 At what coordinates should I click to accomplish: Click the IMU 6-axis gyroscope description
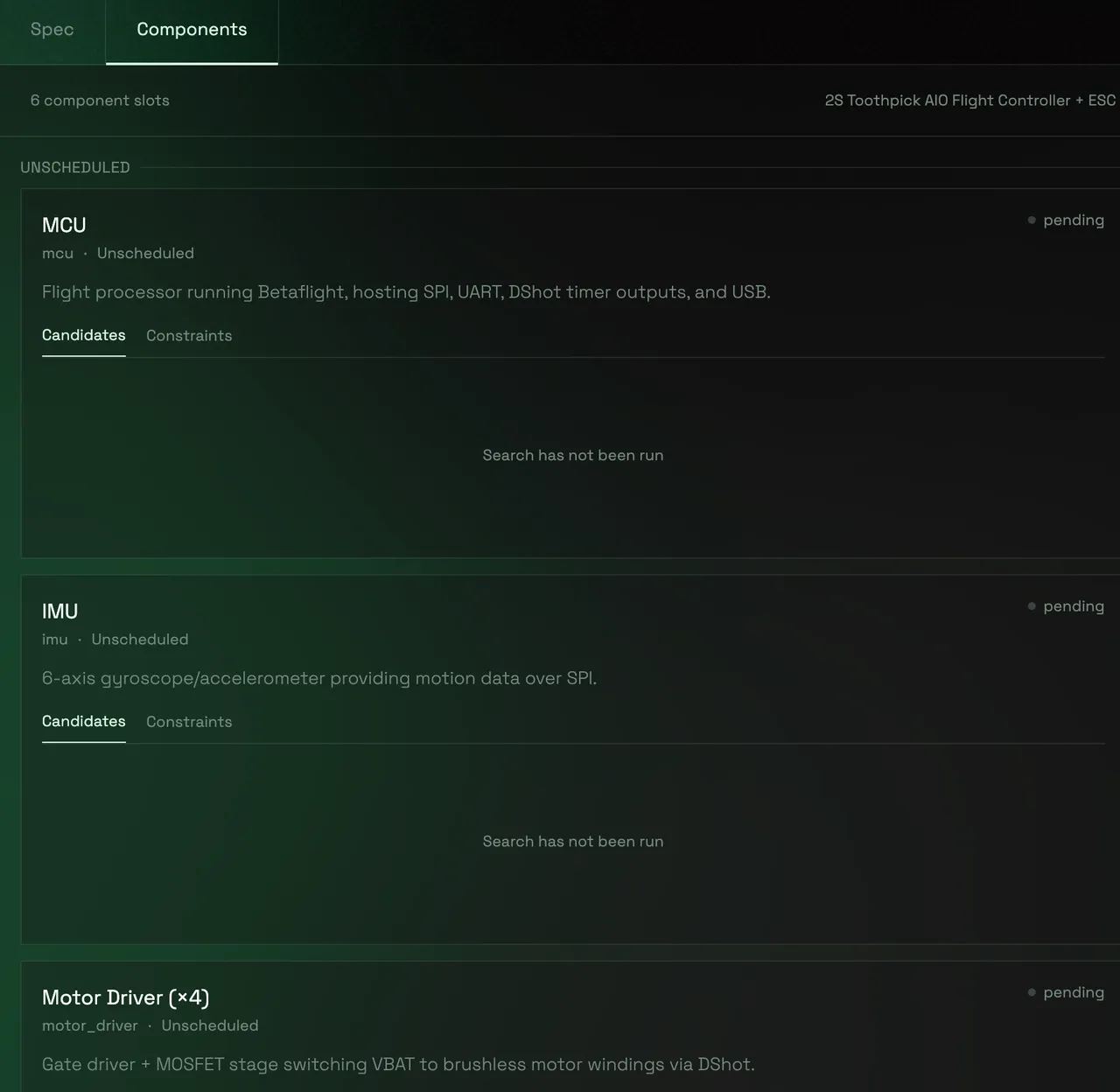[319, 678]
